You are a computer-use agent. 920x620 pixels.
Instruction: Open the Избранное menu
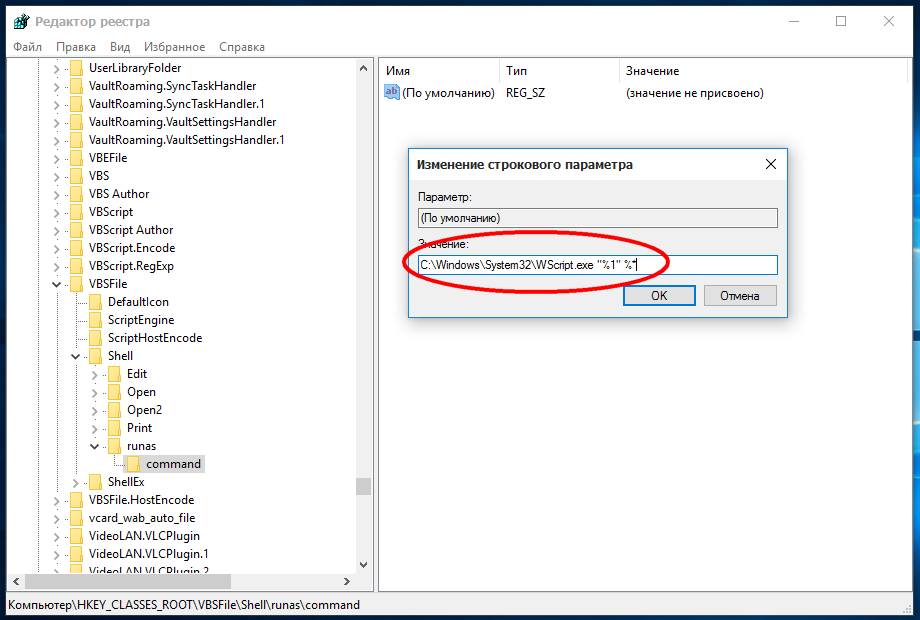point(174,47)
